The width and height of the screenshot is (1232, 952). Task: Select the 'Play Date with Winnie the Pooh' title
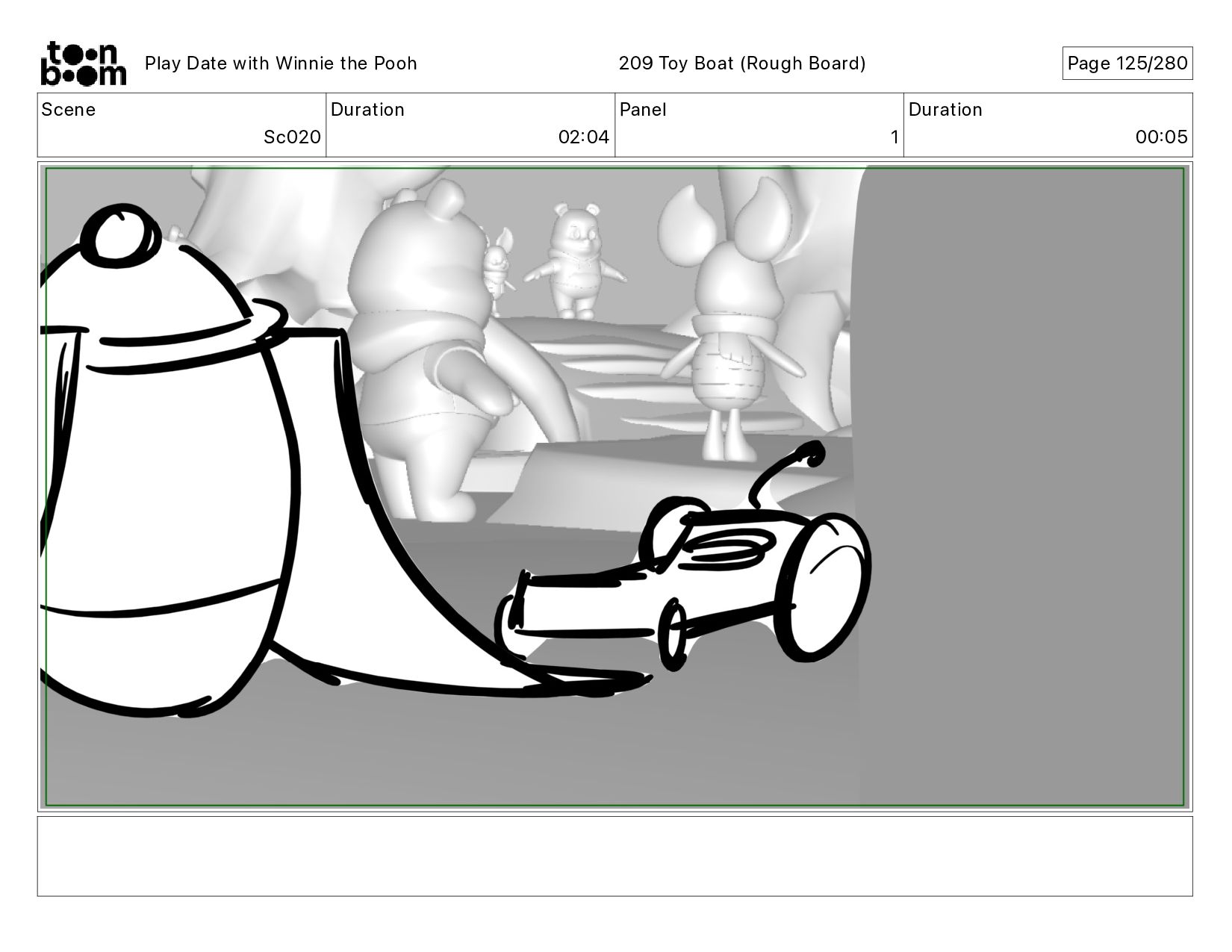281,63
